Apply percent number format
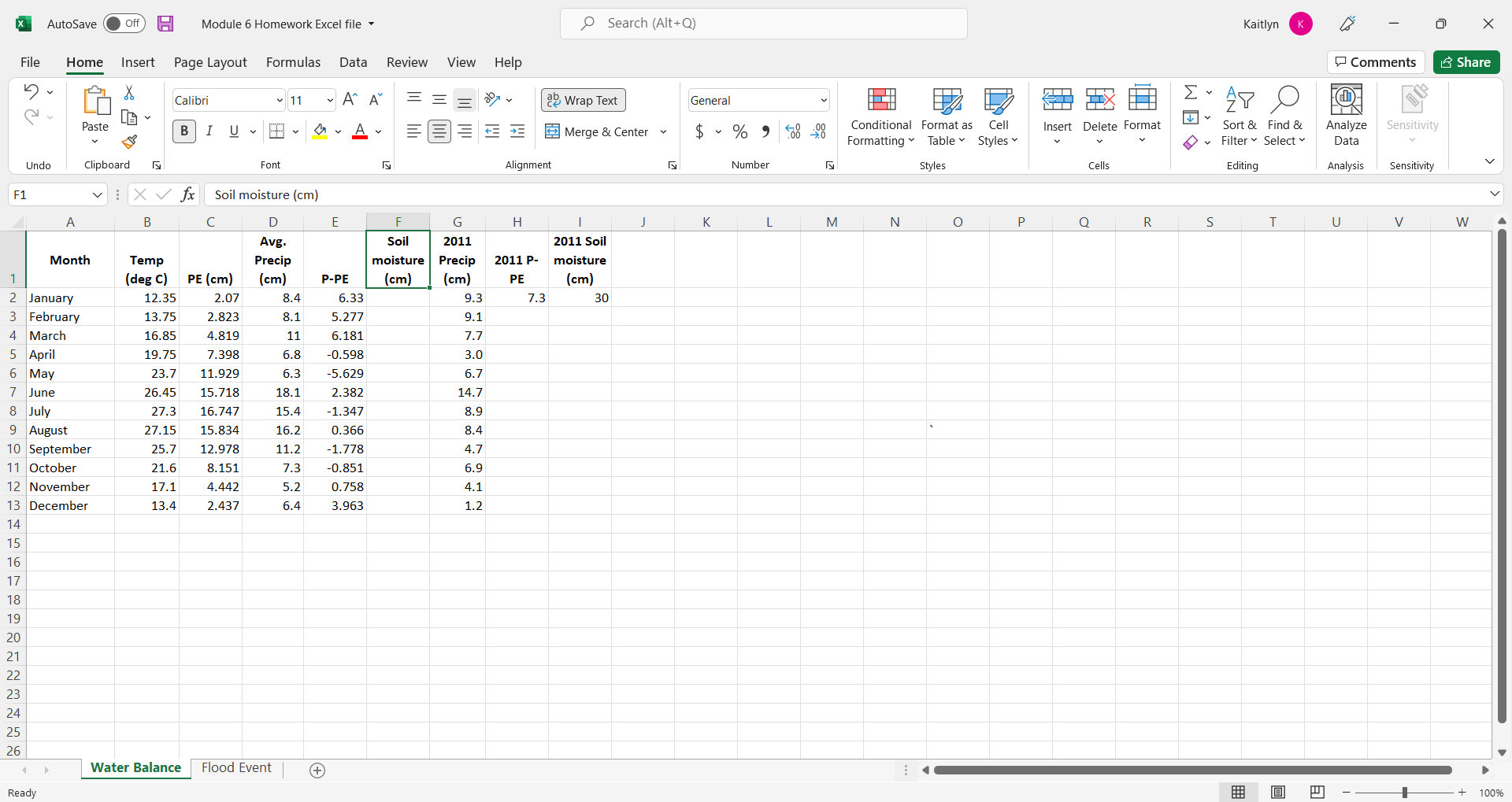Viewport: 1512px width, 802px height. pos(739,131)
